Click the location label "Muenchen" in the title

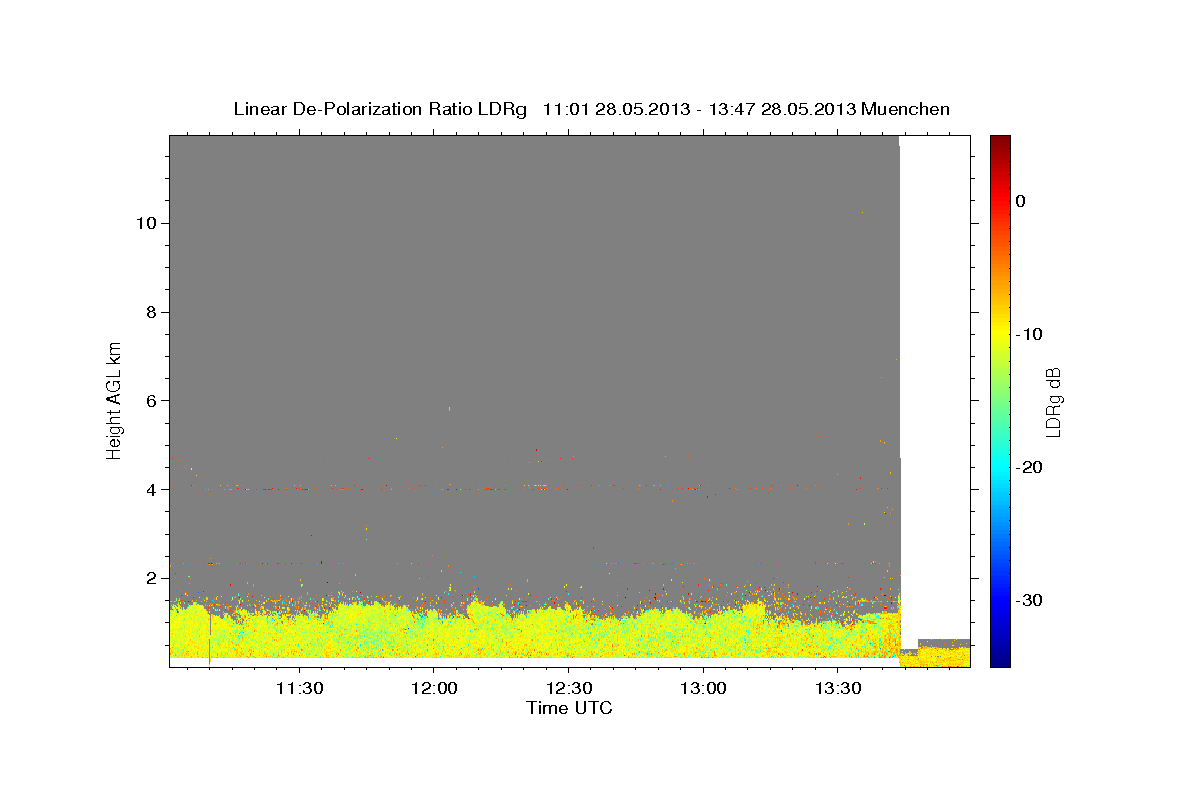[908, 109]
